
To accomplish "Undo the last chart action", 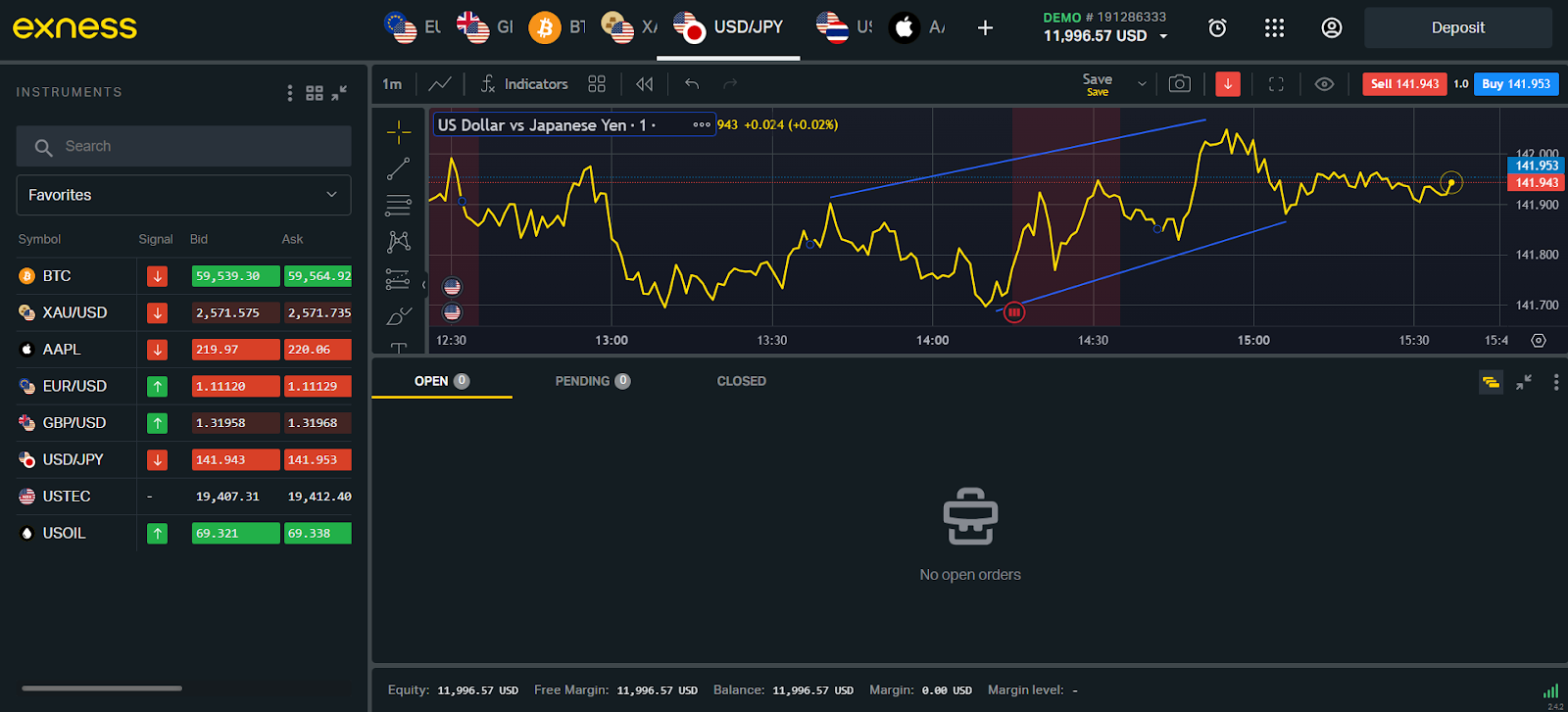I will 692,84.
